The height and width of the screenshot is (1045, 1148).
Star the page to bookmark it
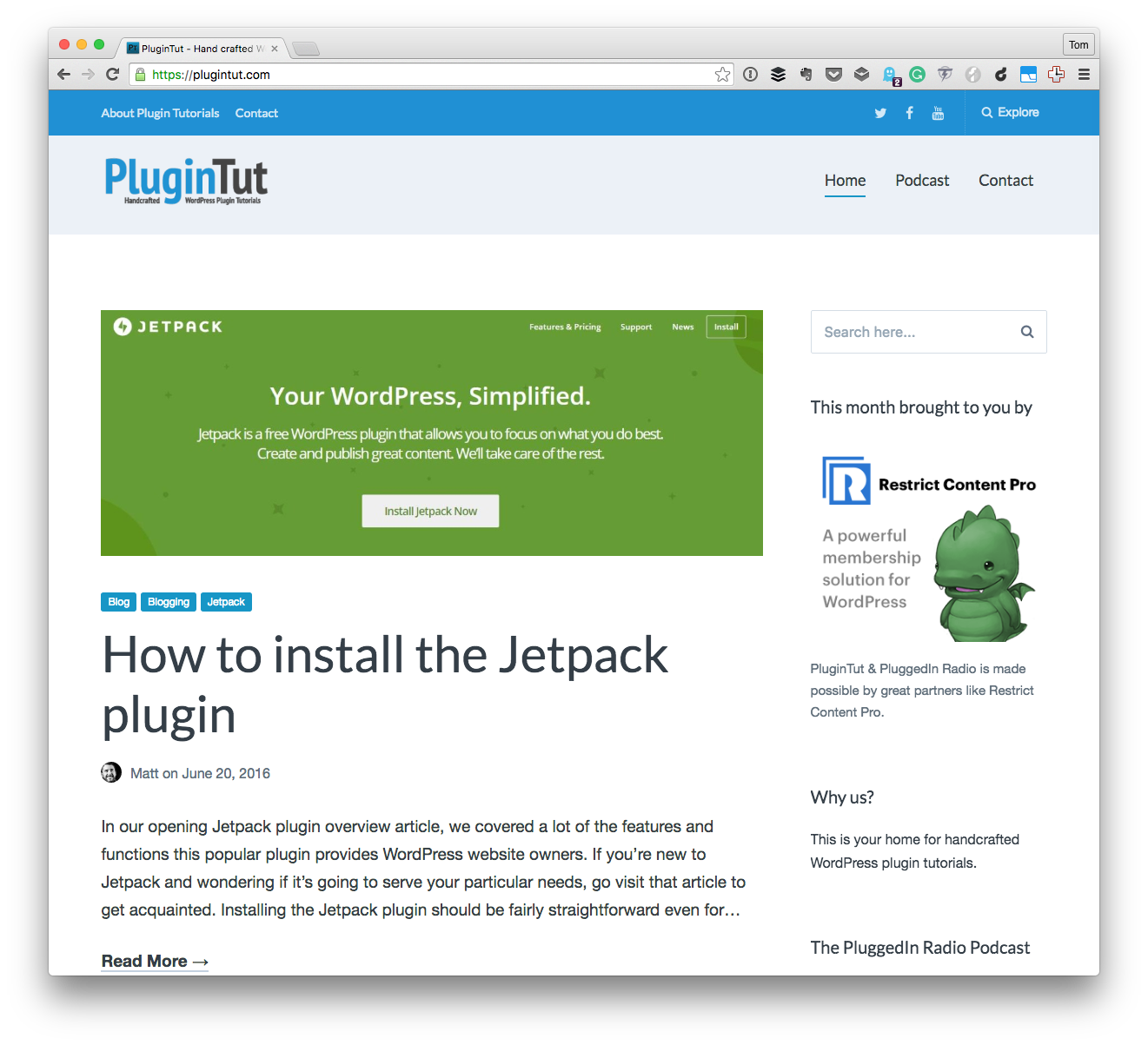[x=722, y=75]
